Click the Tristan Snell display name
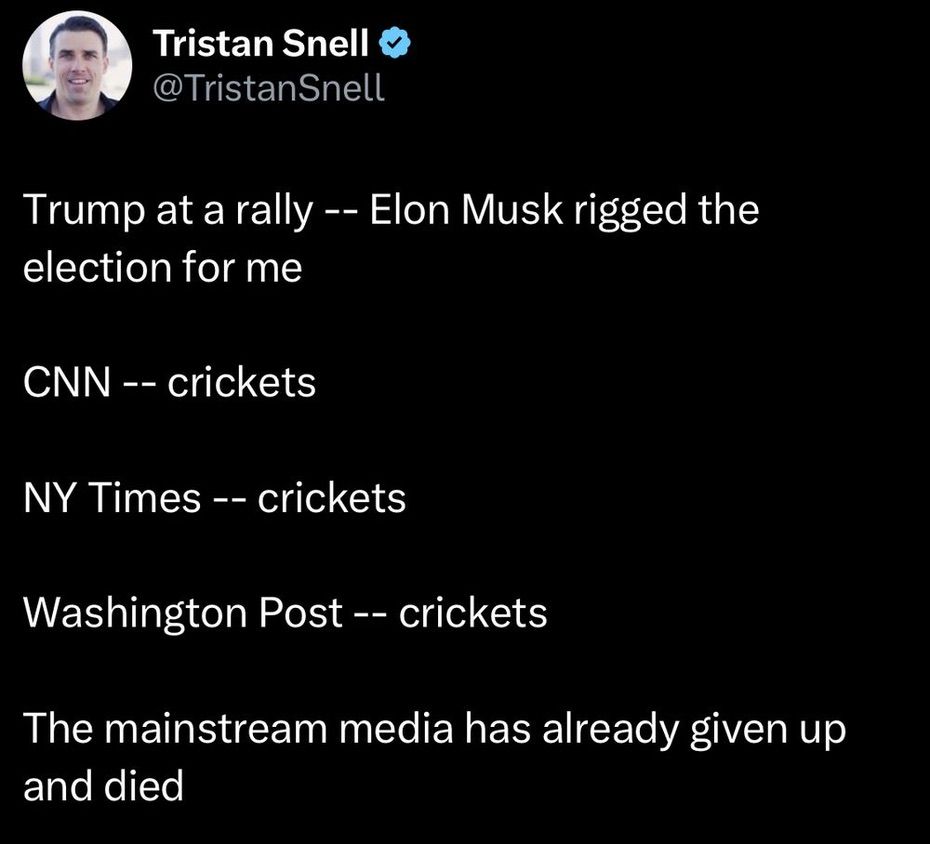930x844 pixels. pos(263,44)
